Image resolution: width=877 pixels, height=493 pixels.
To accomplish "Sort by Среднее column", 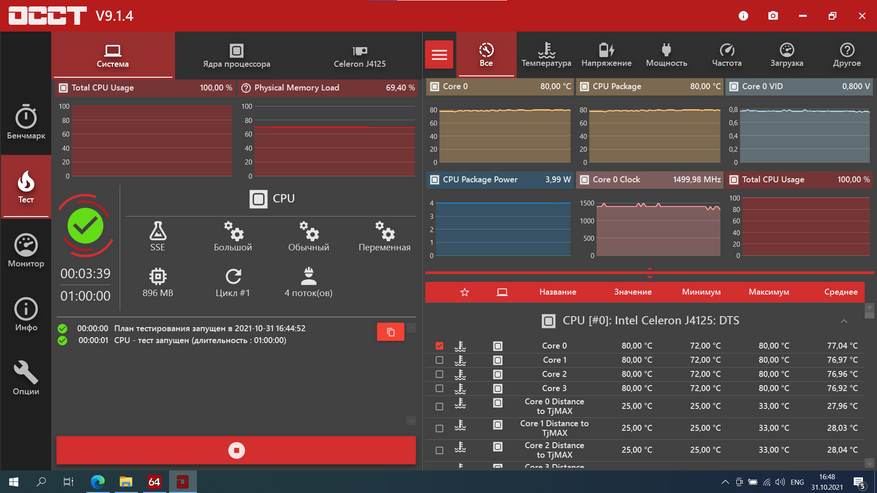I will [841, 292].
